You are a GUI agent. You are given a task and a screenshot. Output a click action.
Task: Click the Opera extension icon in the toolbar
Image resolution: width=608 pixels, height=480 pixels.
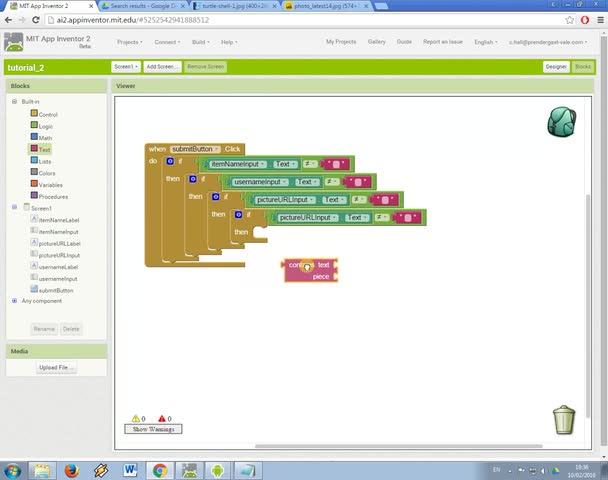tap(585, 20)
